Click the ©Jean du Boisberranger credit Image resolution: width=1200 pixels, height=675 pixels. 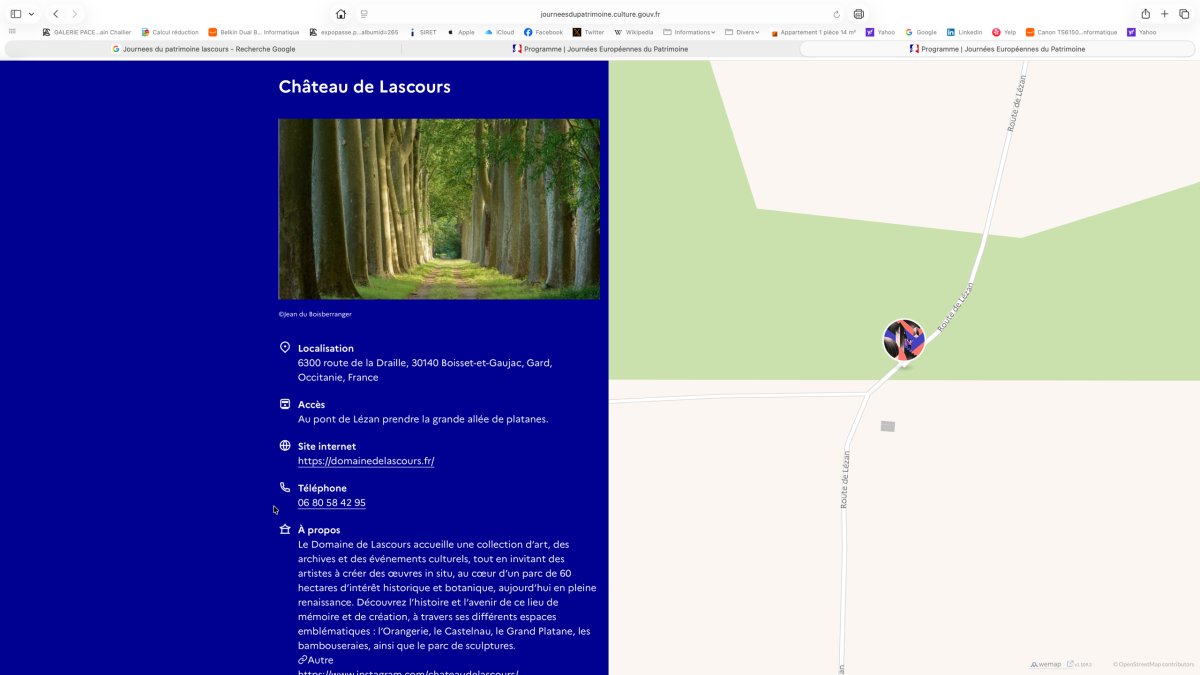tap(315, 314)
